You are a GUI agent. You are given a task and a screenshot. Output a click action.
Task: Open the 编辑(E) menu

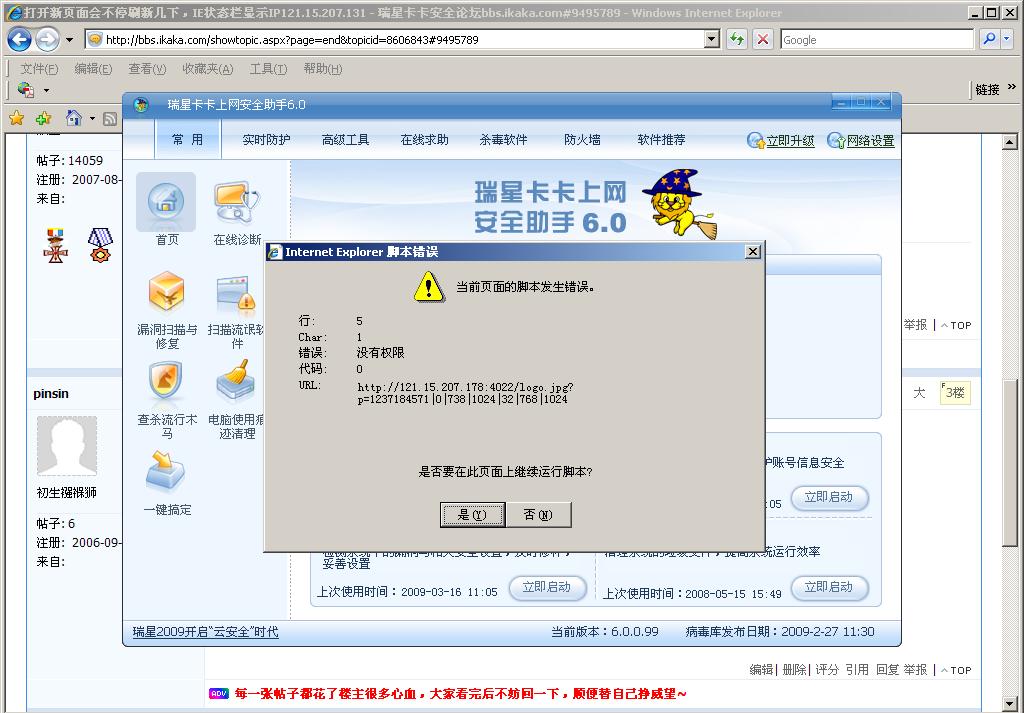tap(93, 69)
